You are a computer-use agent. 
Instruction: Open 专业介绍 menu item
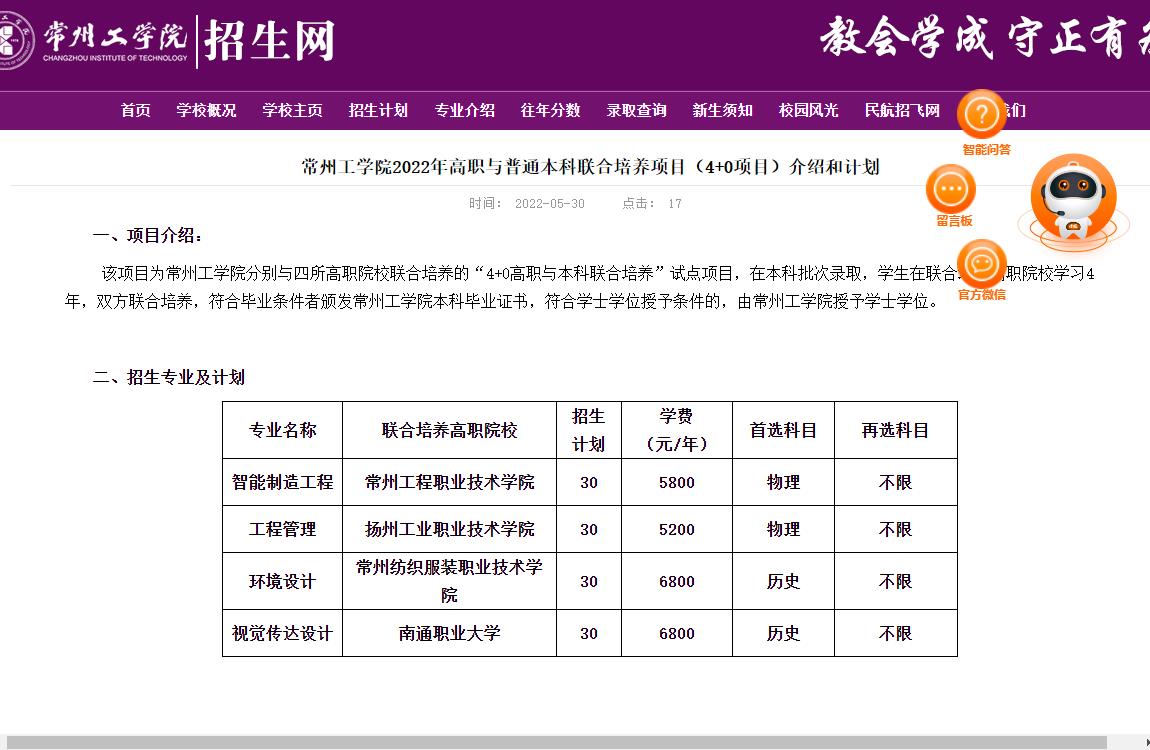click(x=464, y=111)
